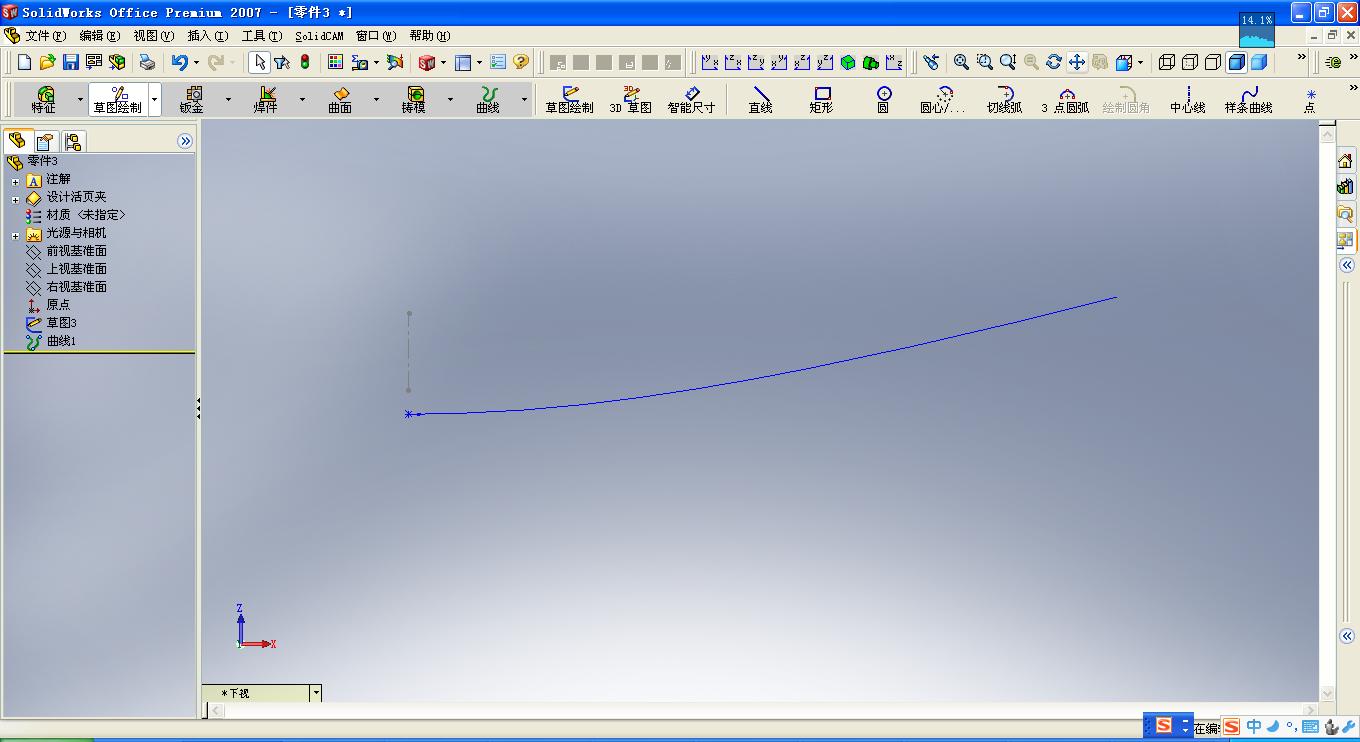The width and height of the screenshot is (1360, 742).
Task: Expand the dropdown arrow beside 曲面
Action: tap(376, 100)
